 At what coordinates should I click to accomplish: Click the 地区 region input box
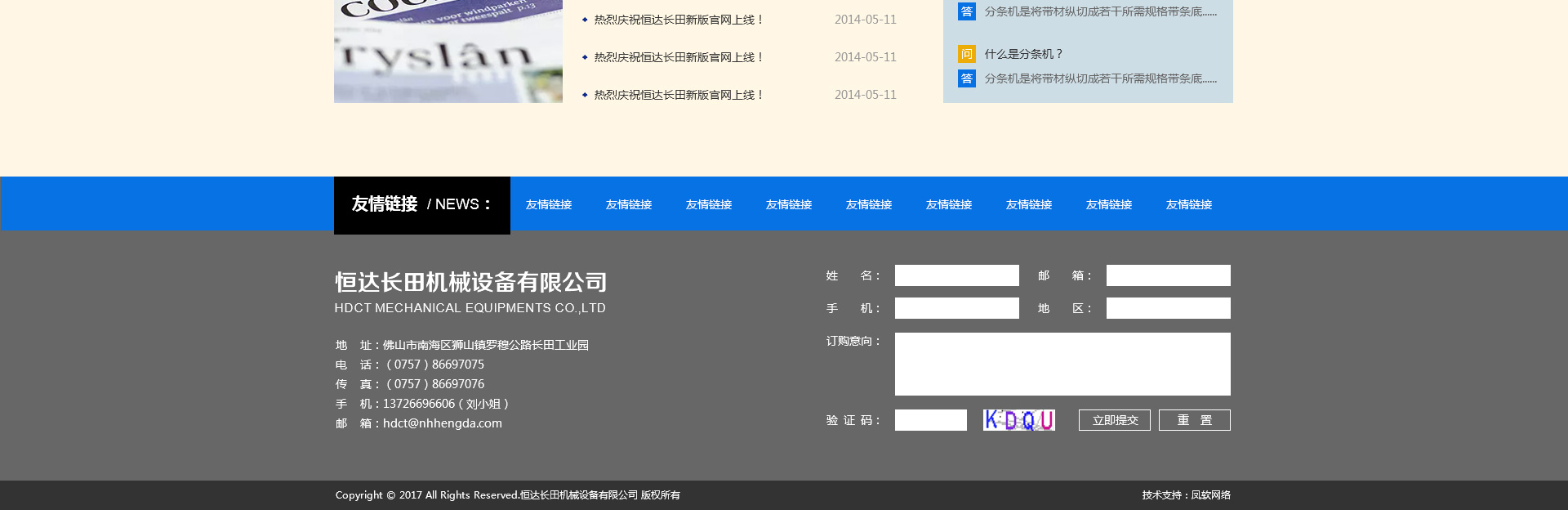coord(1168,308)
